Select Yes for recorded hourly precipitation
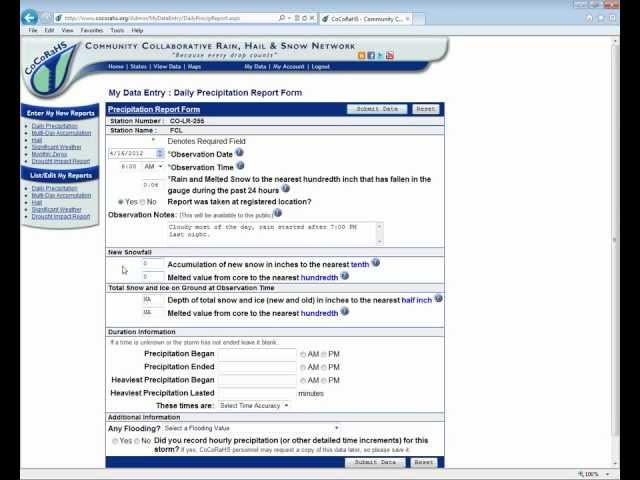This screenshot has height=480, width=640. point(115,441)
